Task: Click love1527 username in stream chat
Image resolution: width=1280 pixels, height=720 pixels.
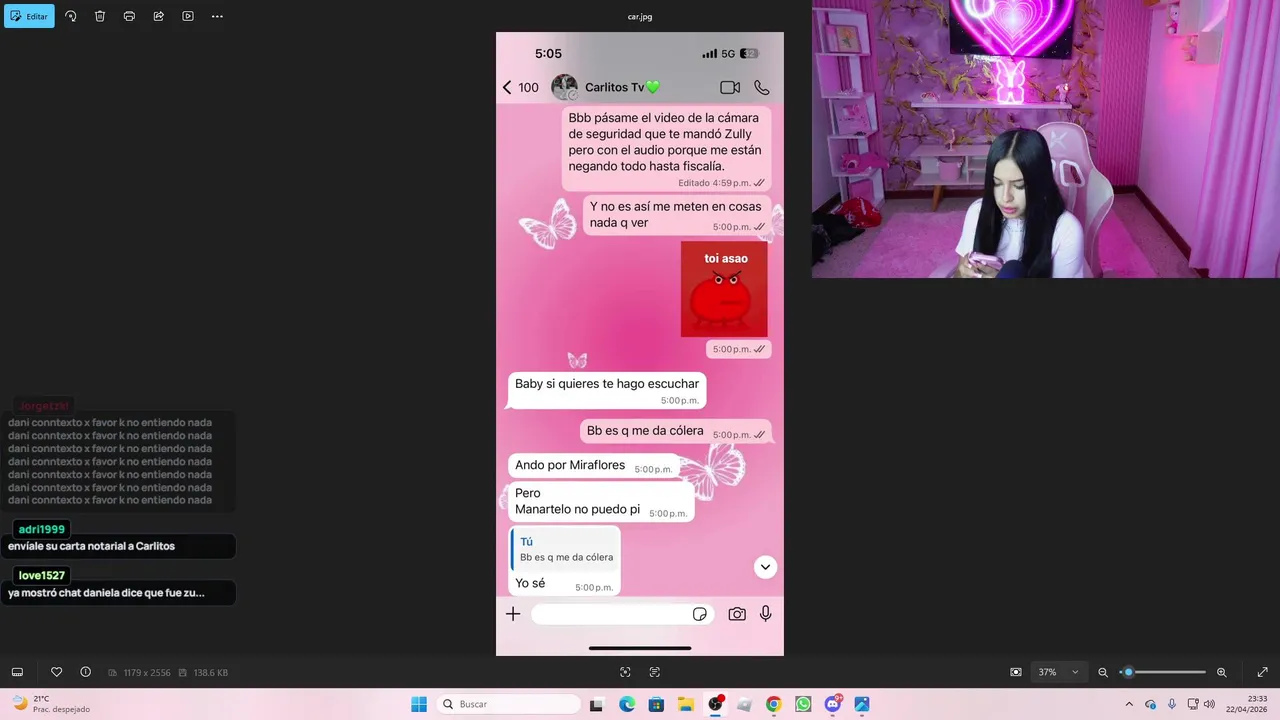Action: (41, 575)
